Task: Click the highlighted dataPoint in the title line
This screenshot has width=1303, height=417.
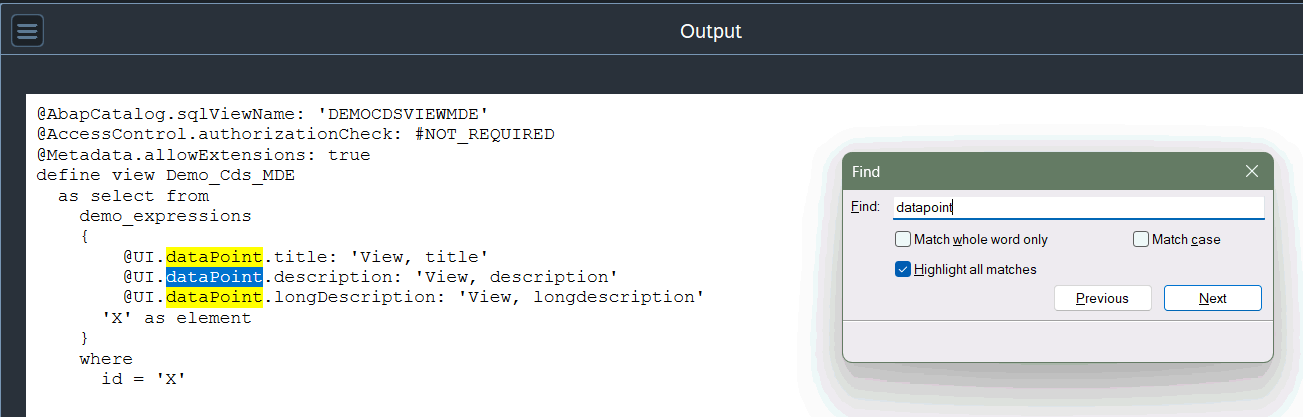Action: tap(214, 256)
